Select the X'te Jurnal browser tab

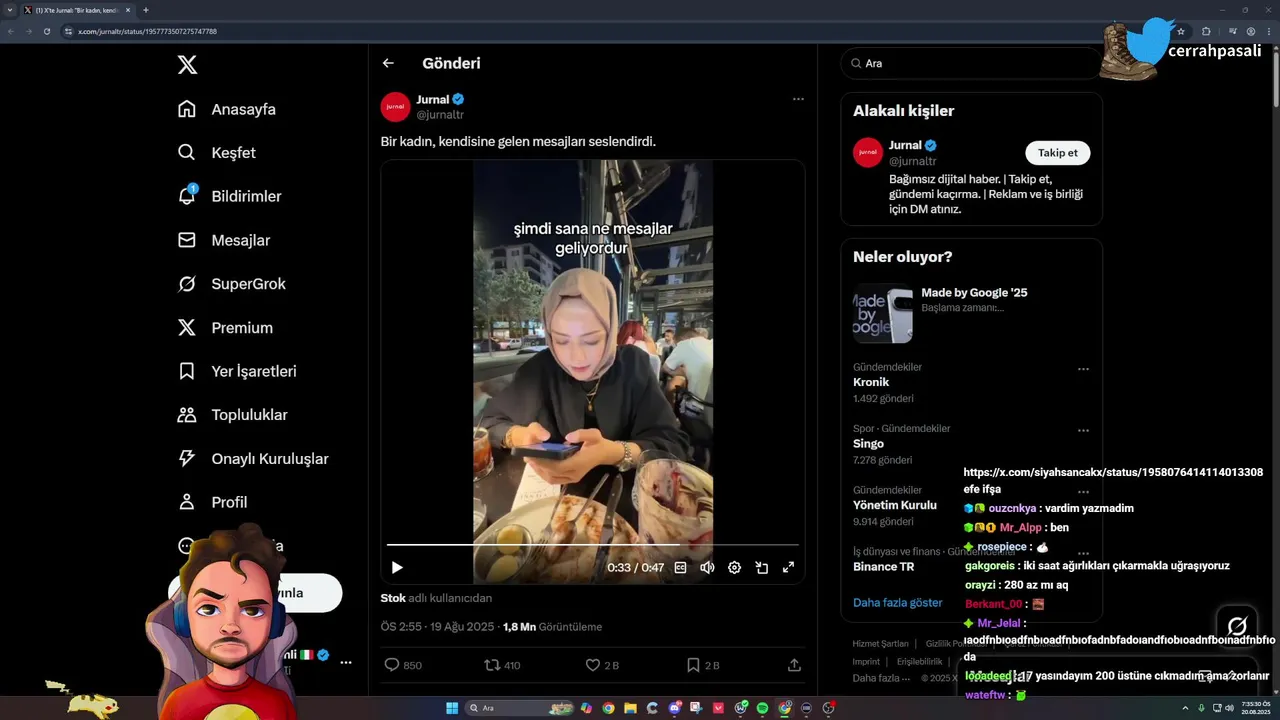(77, 10)
